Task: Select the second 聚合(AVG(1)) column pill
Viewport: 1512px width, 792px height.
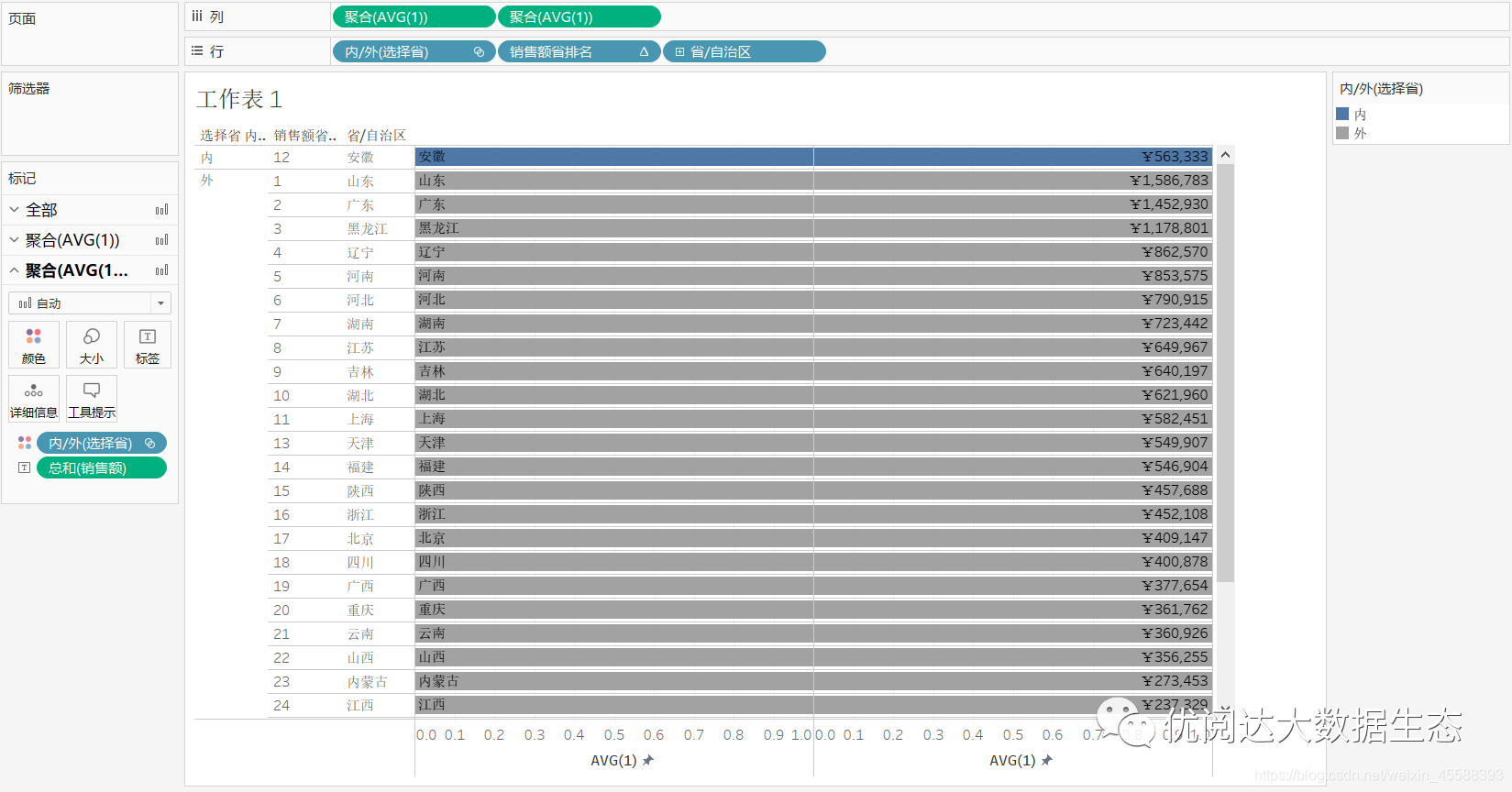Action: [579, 16]
